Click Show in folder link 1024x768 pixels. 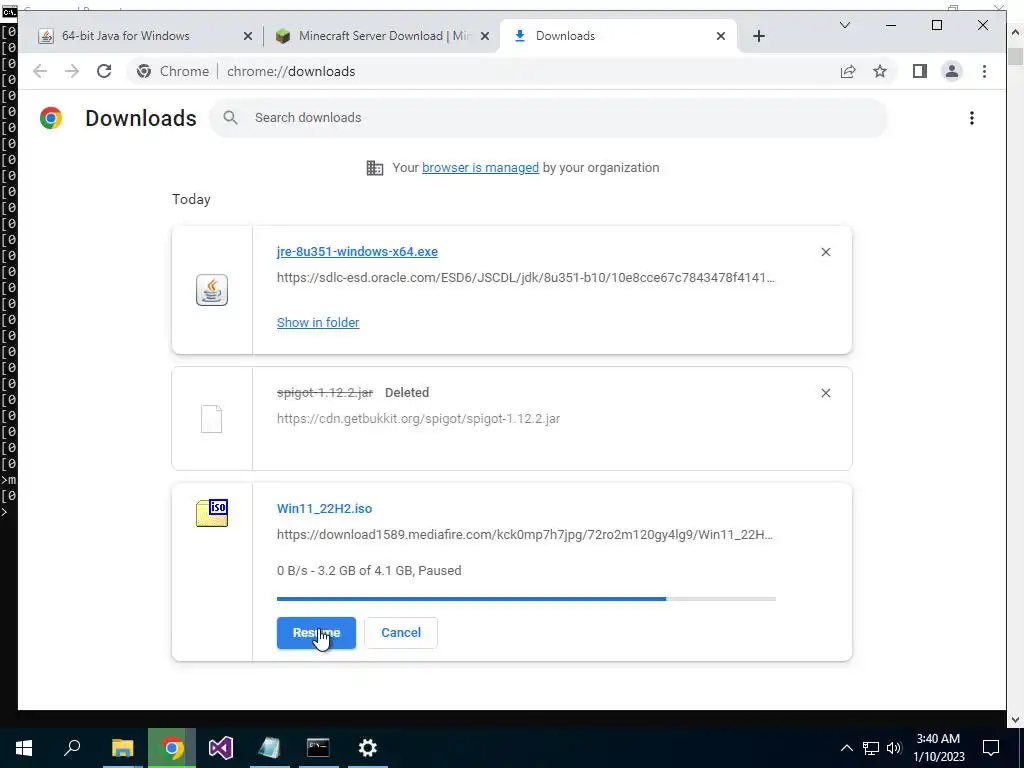click(318, 323)
